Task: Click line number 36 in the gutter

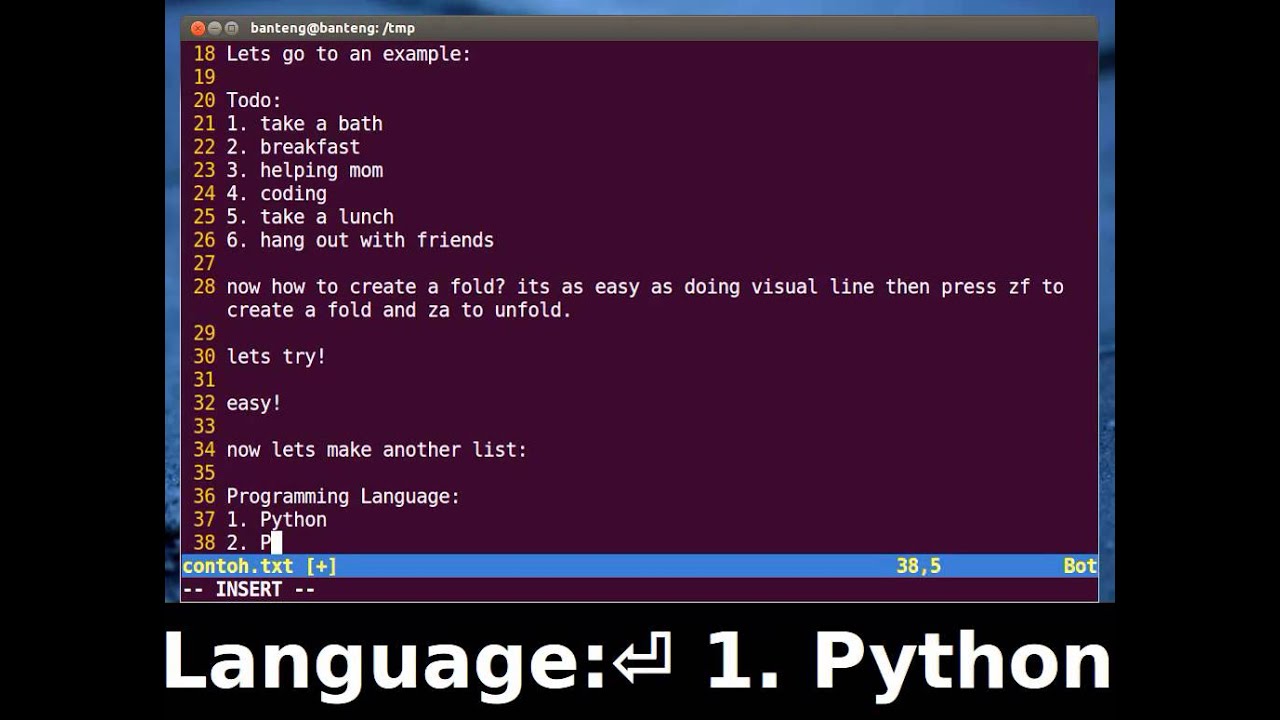Action: tap(204, 497)
